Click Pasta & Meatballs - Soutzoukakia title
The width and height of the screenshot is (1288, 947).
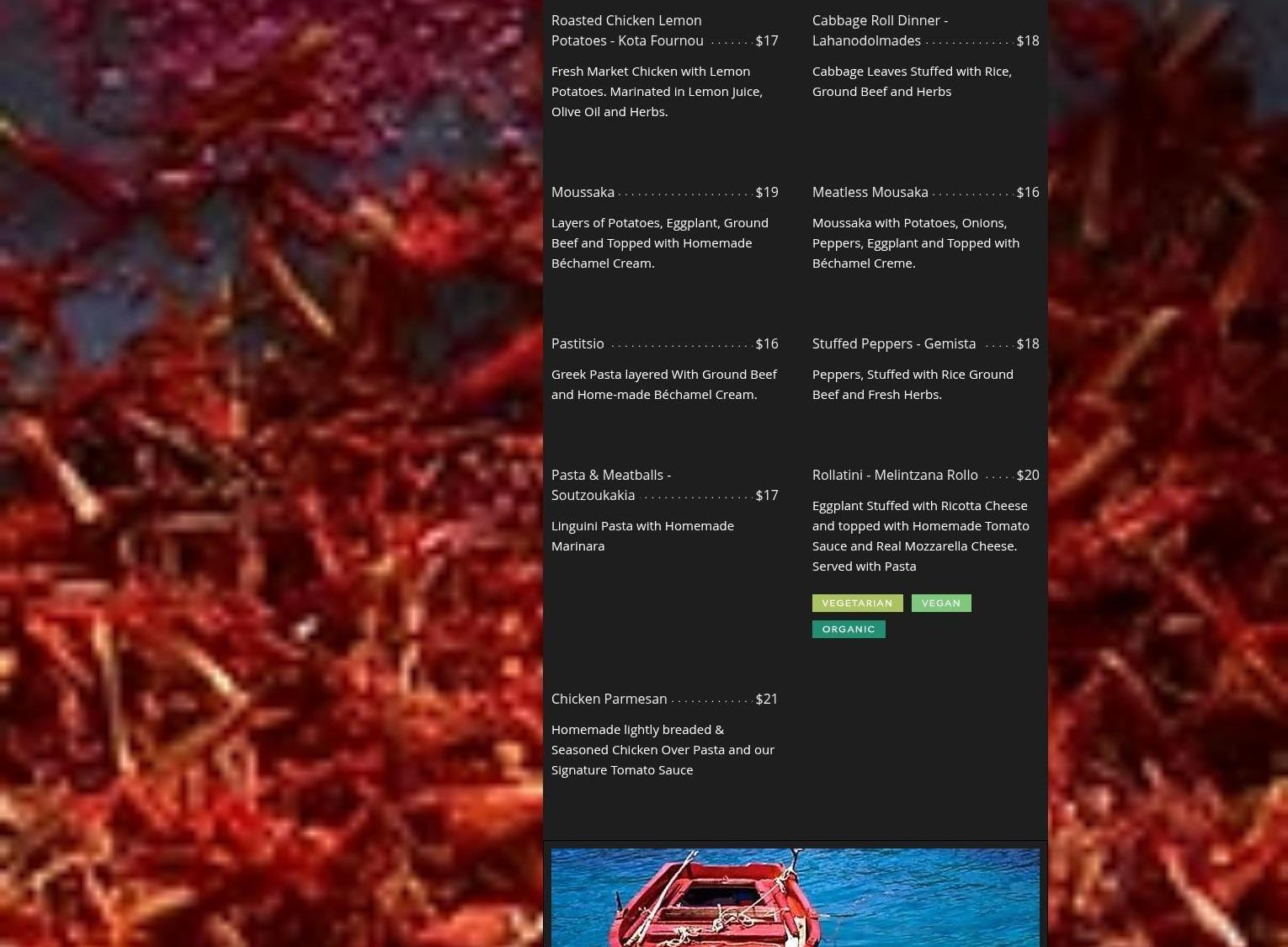pyautogui.click(x=610, y=485)
